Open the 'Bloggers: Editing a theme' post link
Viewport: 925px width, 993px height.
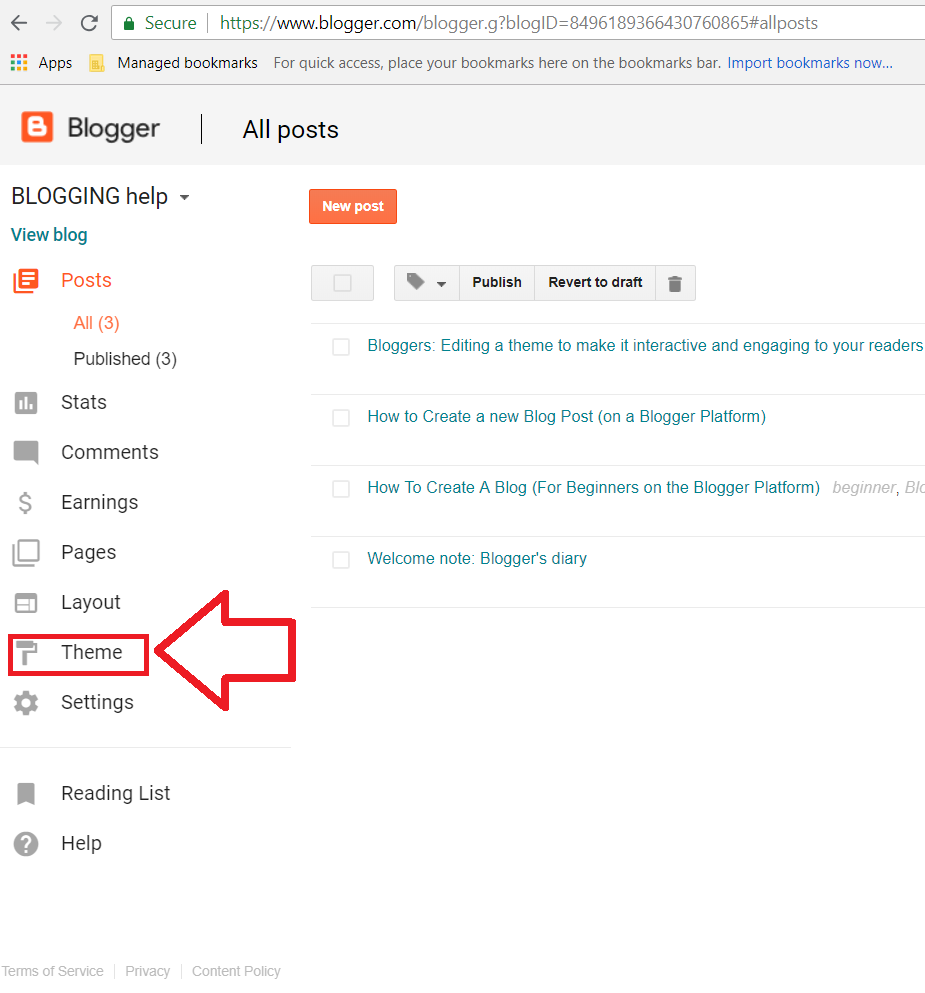[x=645, y=346]
